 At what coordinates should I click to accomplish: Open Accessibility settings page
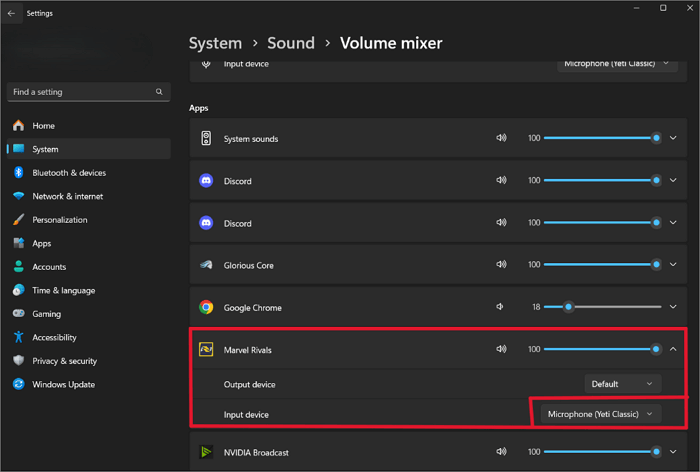coord(88,337)
